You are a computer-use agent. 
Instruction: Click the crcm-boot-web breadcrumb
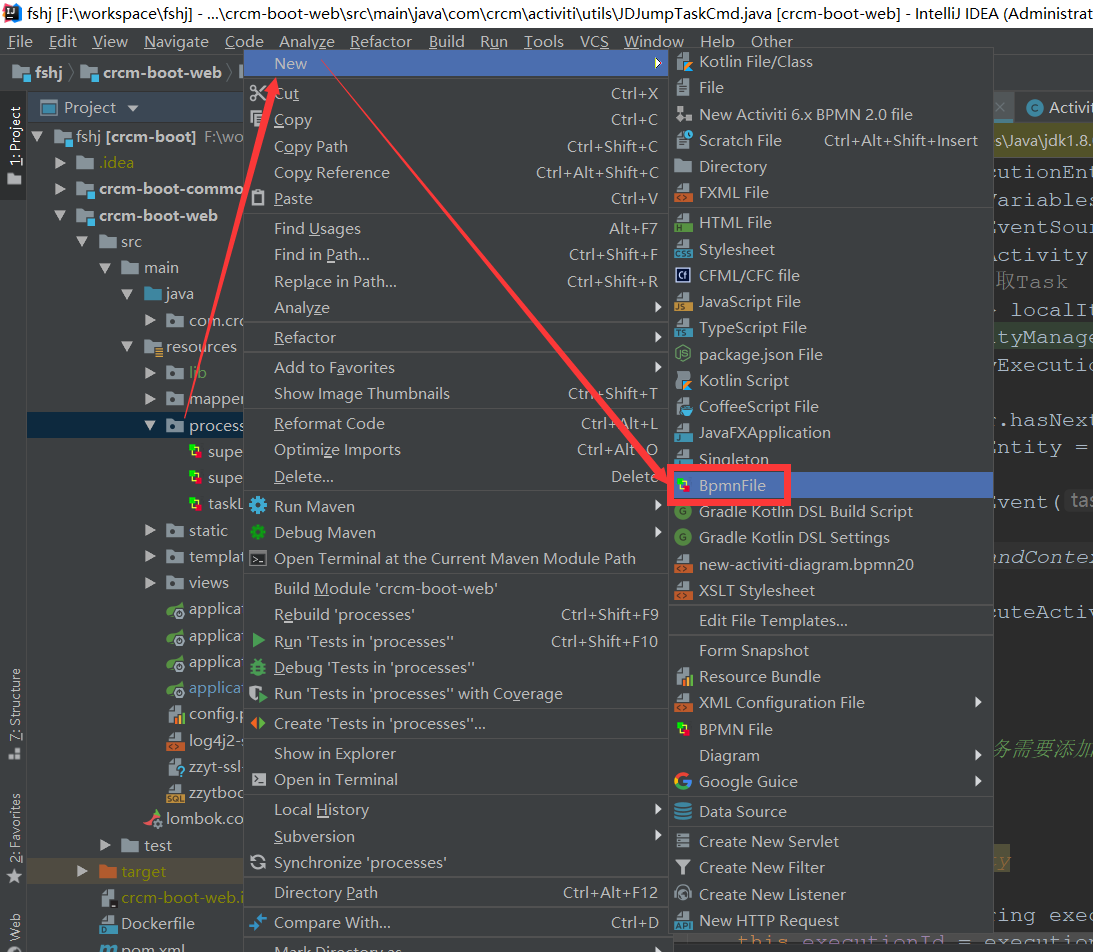[151, 72]
